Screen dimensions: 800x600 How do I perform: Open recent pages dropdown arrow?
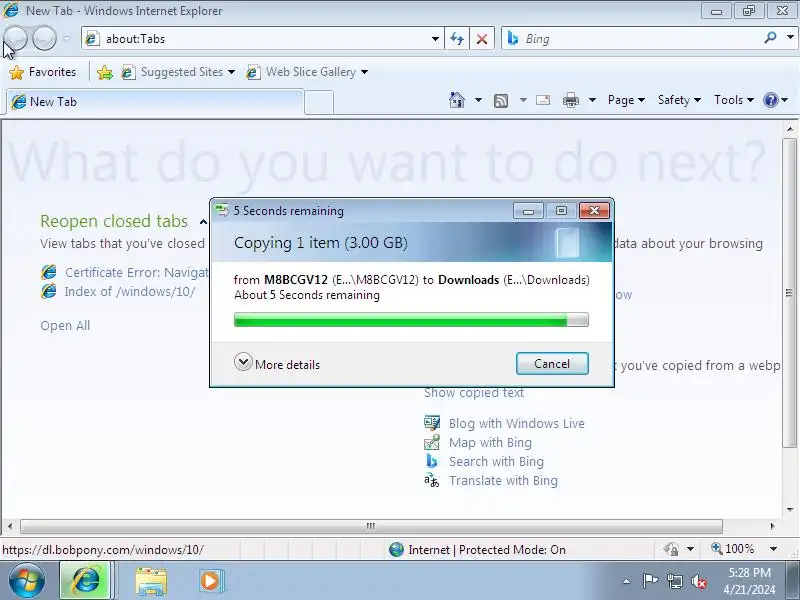tap(66, 38)
